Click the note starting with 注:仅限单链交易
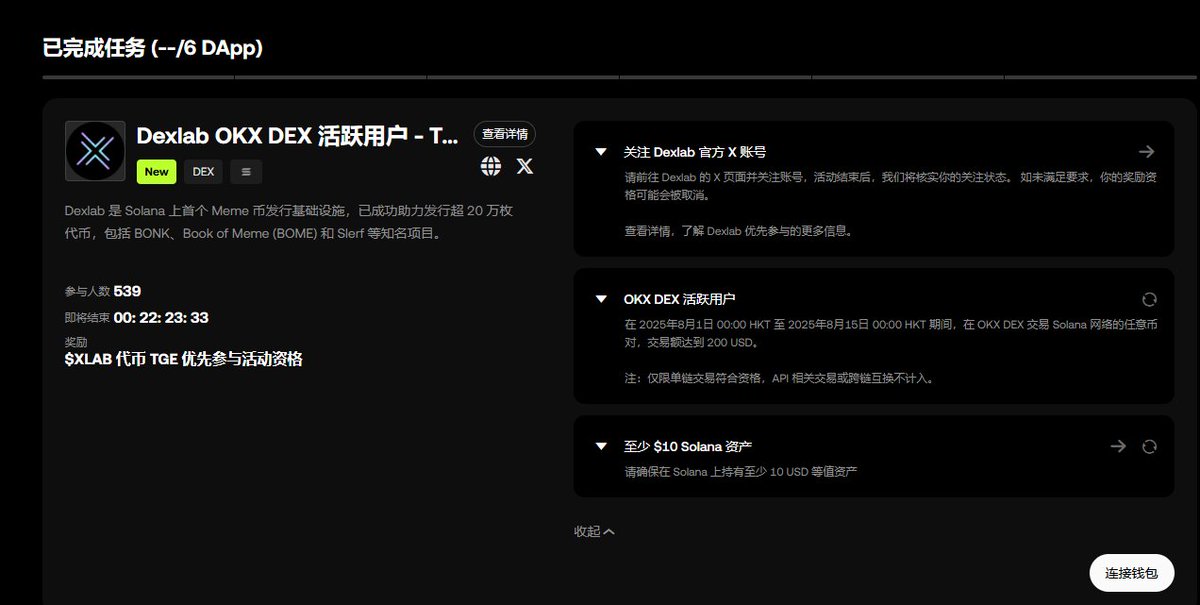1200x605 pixels. (780, 379)
